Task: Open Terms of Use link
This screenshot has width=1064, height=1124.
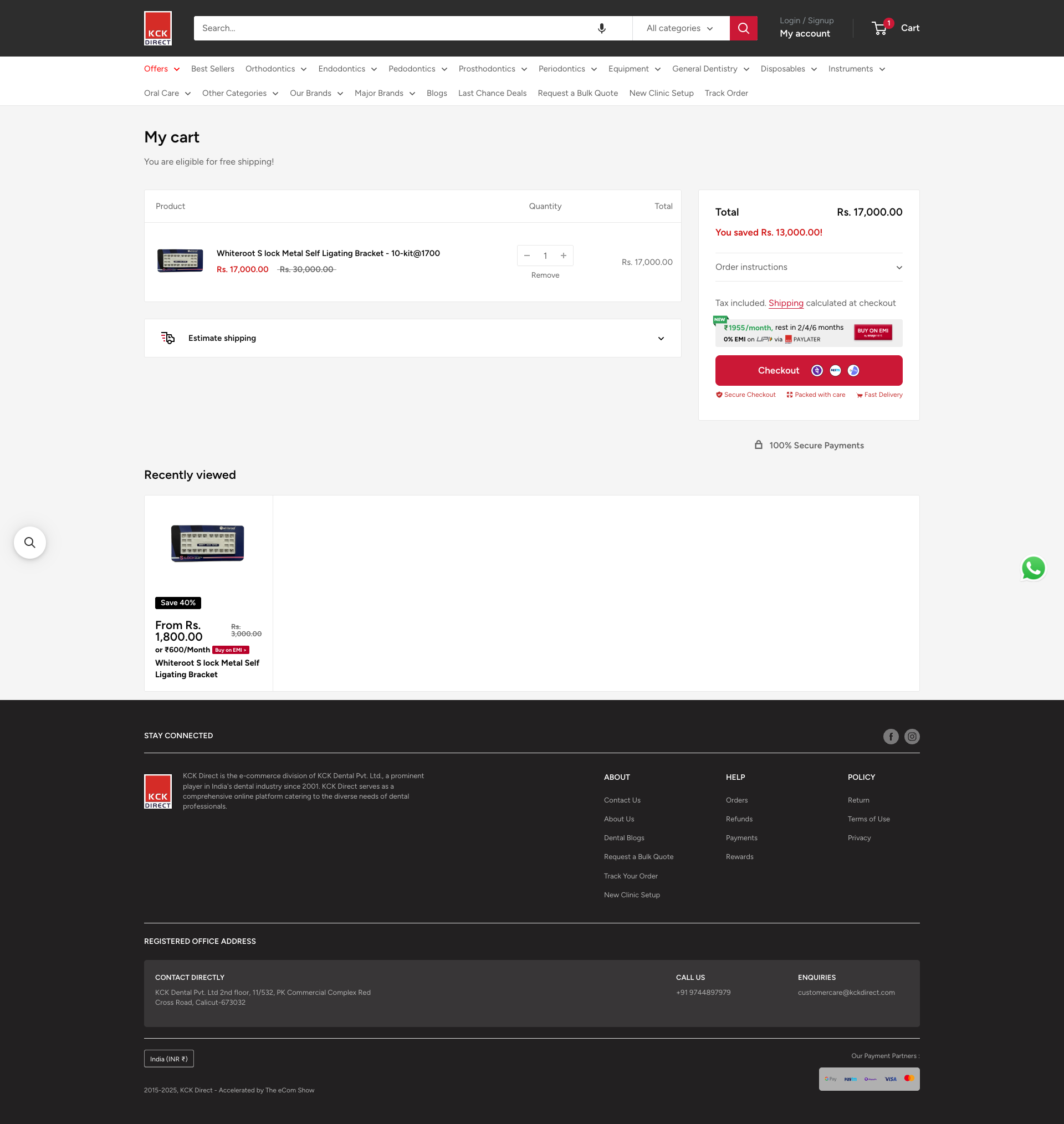Action: click(869, 819)
